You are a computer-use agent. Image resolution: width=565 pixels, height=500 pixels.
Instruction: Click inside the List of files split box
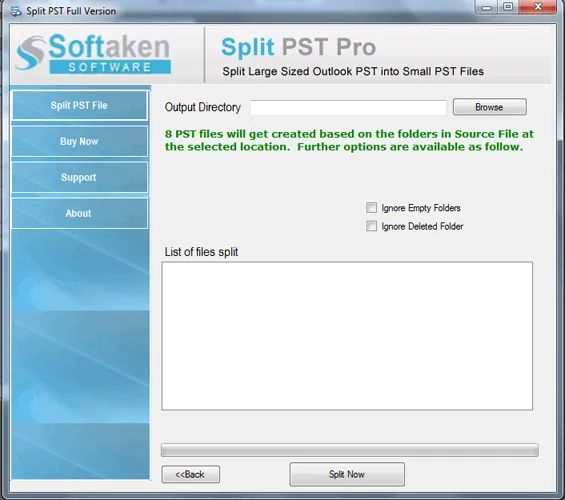pos(347,336)
